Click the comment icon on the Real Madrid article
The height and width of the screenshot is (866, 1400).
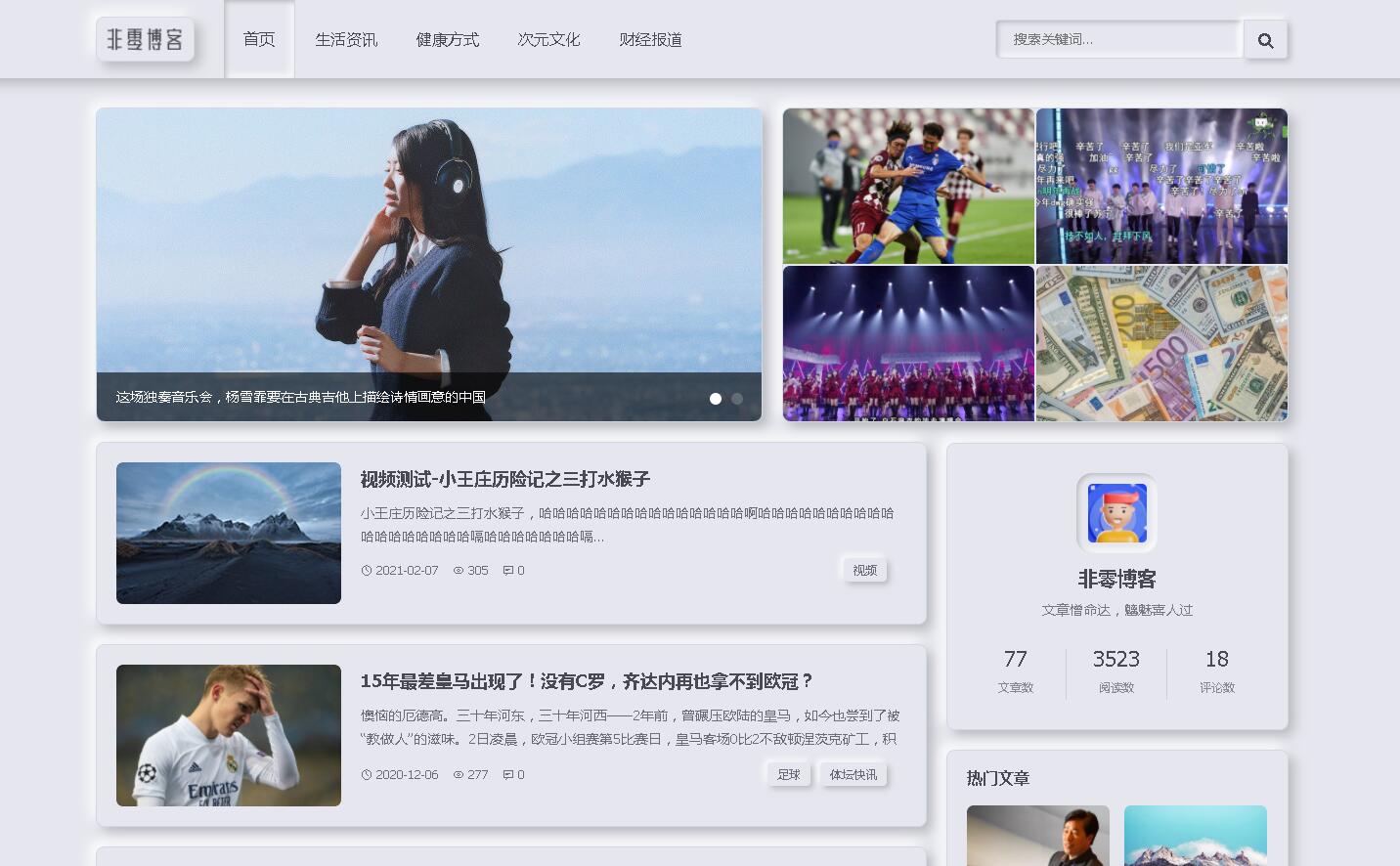click(x=507, y=774)
